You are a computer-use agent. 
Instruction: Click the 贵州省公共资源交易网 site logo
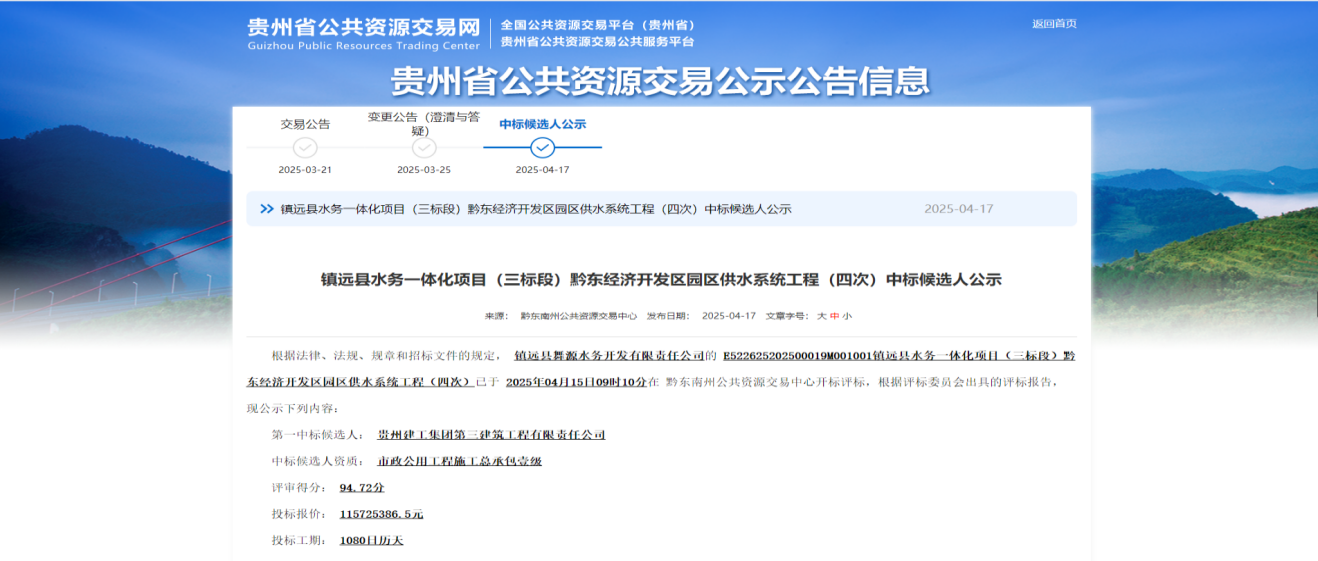(x=364, y=32)
